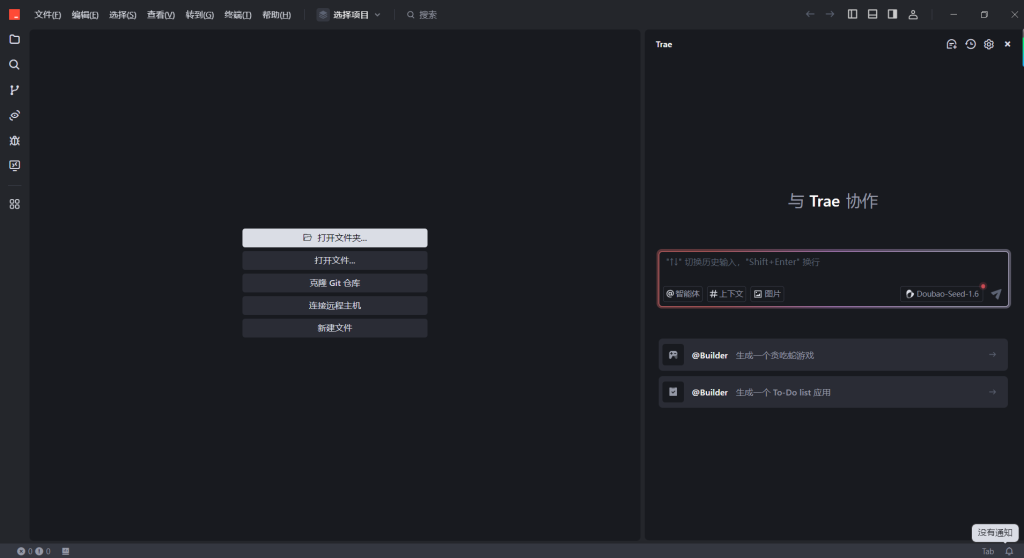
Task: Toggle the left sidebar layout icon
Action: pos(852,14)
